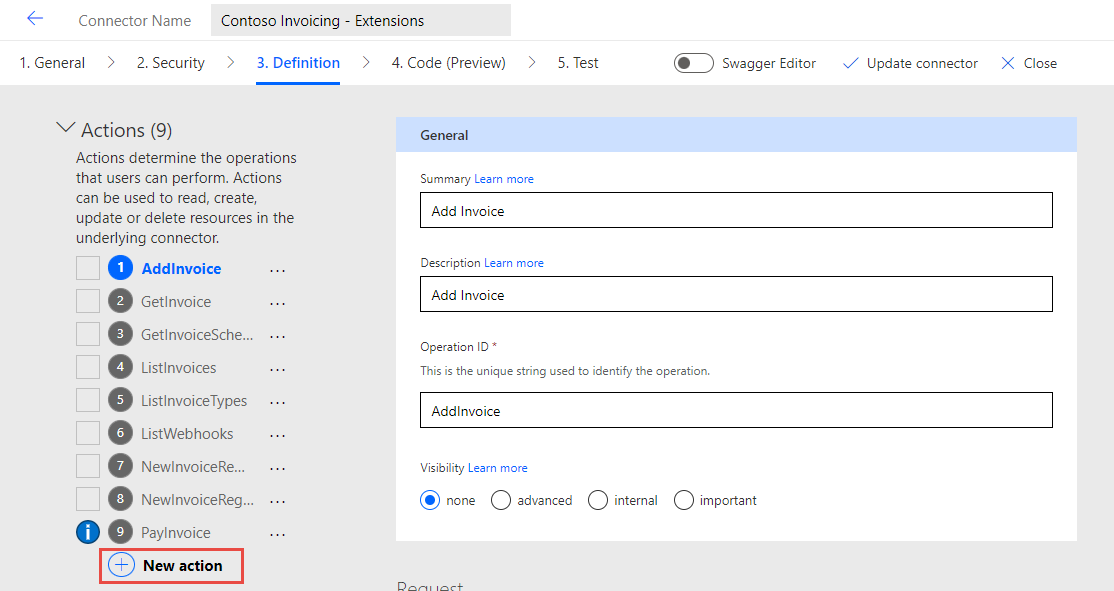This screenshot has height=591, width=1114.
Task: Click the info icon on PayInvoice action
Action: click(x=87, y=532)
